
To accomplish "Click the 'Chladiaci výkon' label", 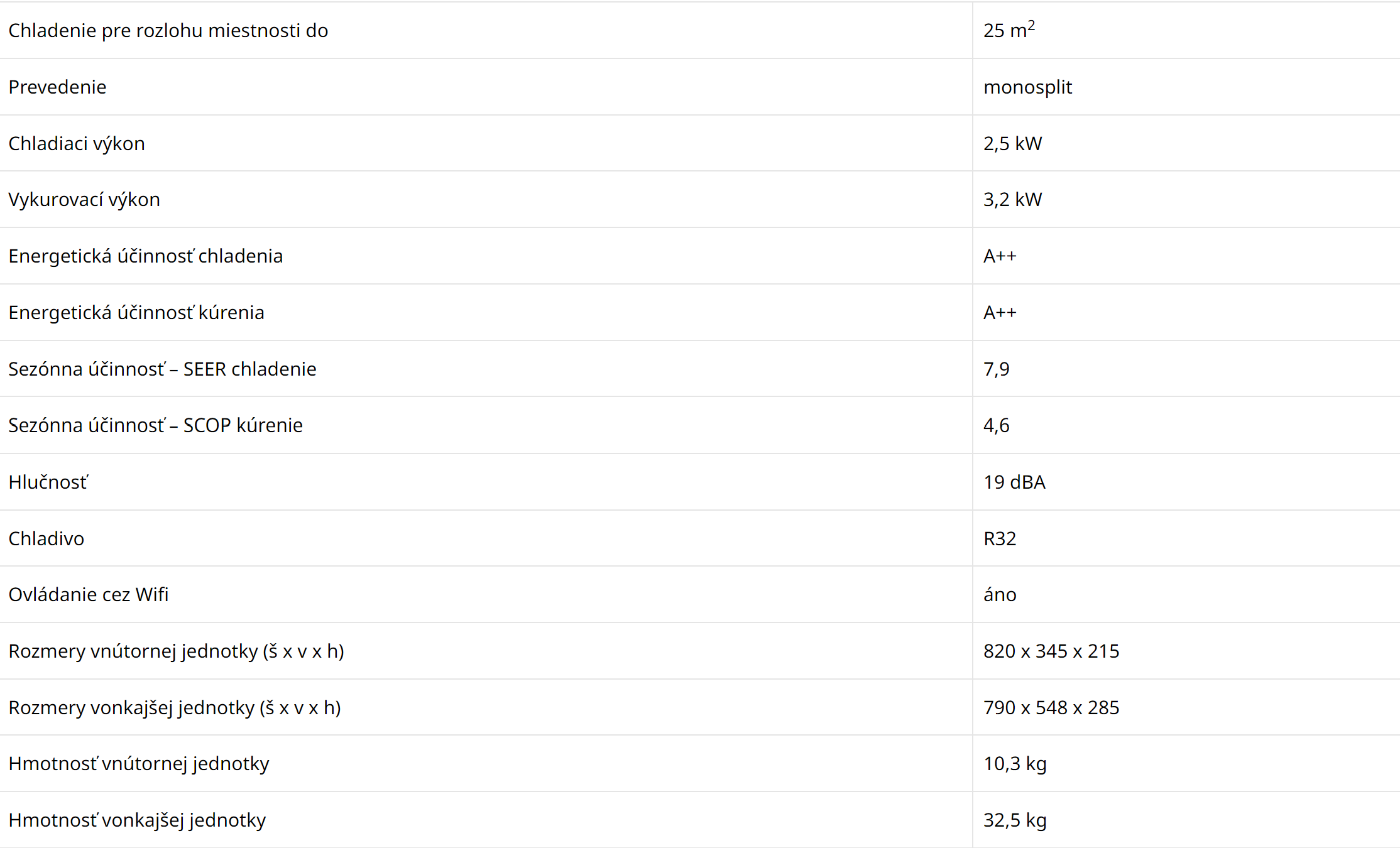I will click(x=77, y=143).
